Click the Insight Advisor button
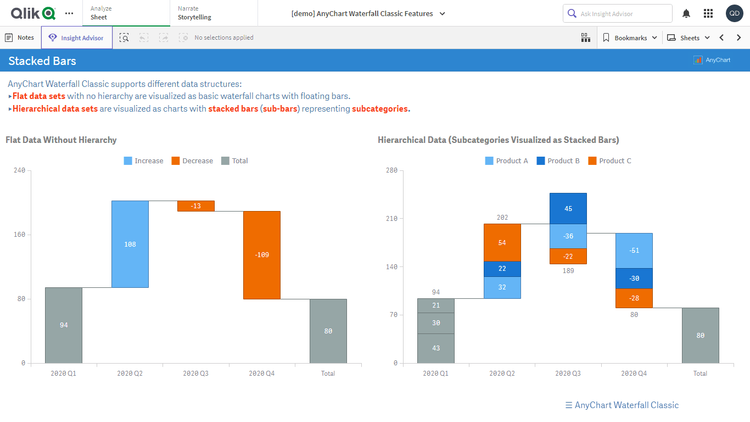The height and width of the screenshot is (422, 750). click(77, 37)
